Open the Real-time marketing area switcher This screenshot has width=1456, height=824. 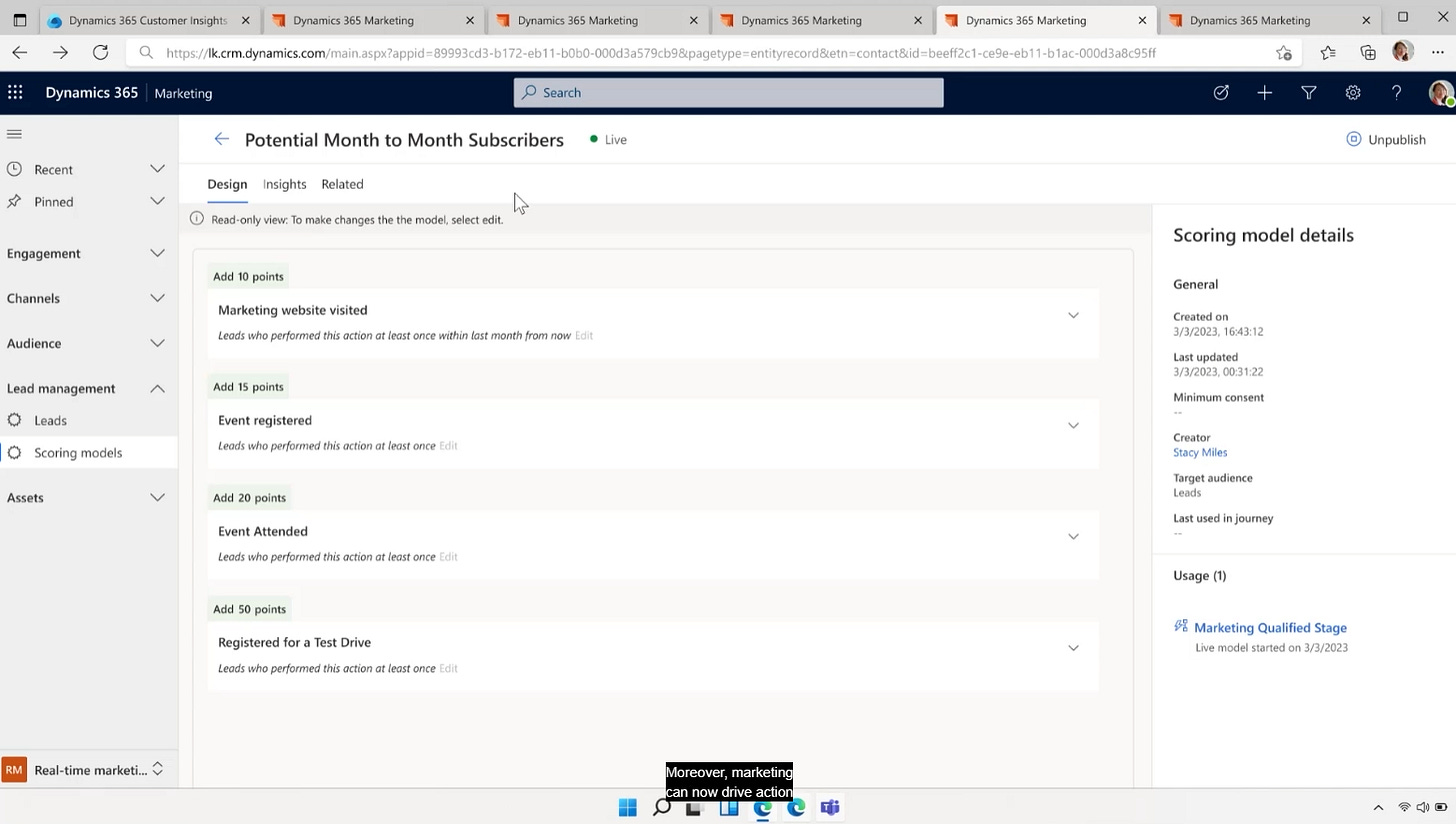point(89,770)
